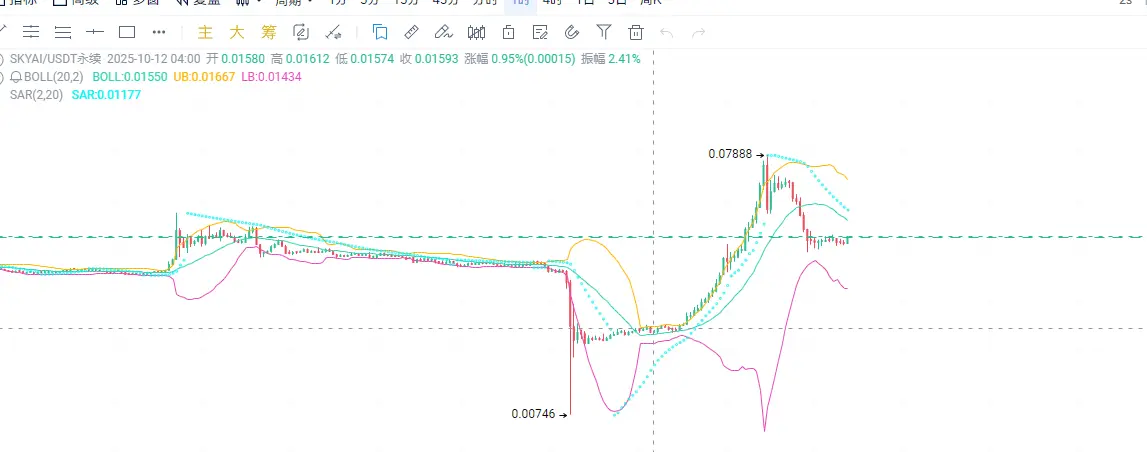Click the cyan SAR:0.01177 value
This screenshot has height=452, width=1147.
coord(106,94)
